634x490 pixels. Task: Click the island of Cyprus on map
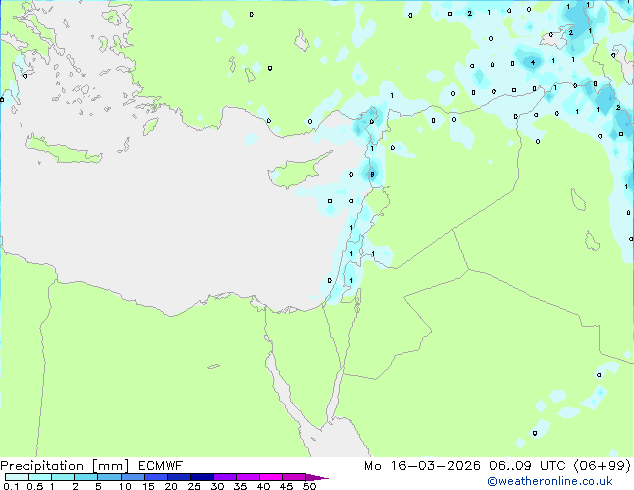(x=297, y=171)
